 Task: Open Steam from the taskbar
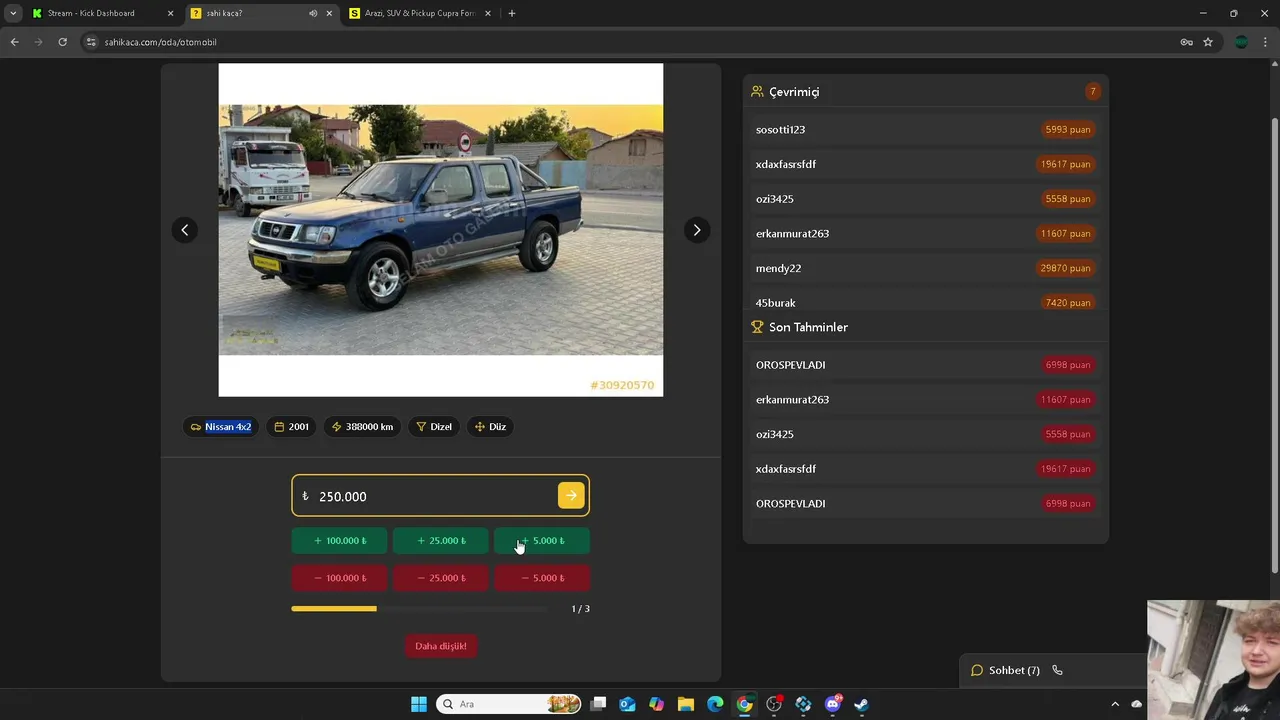click(861, 704)
